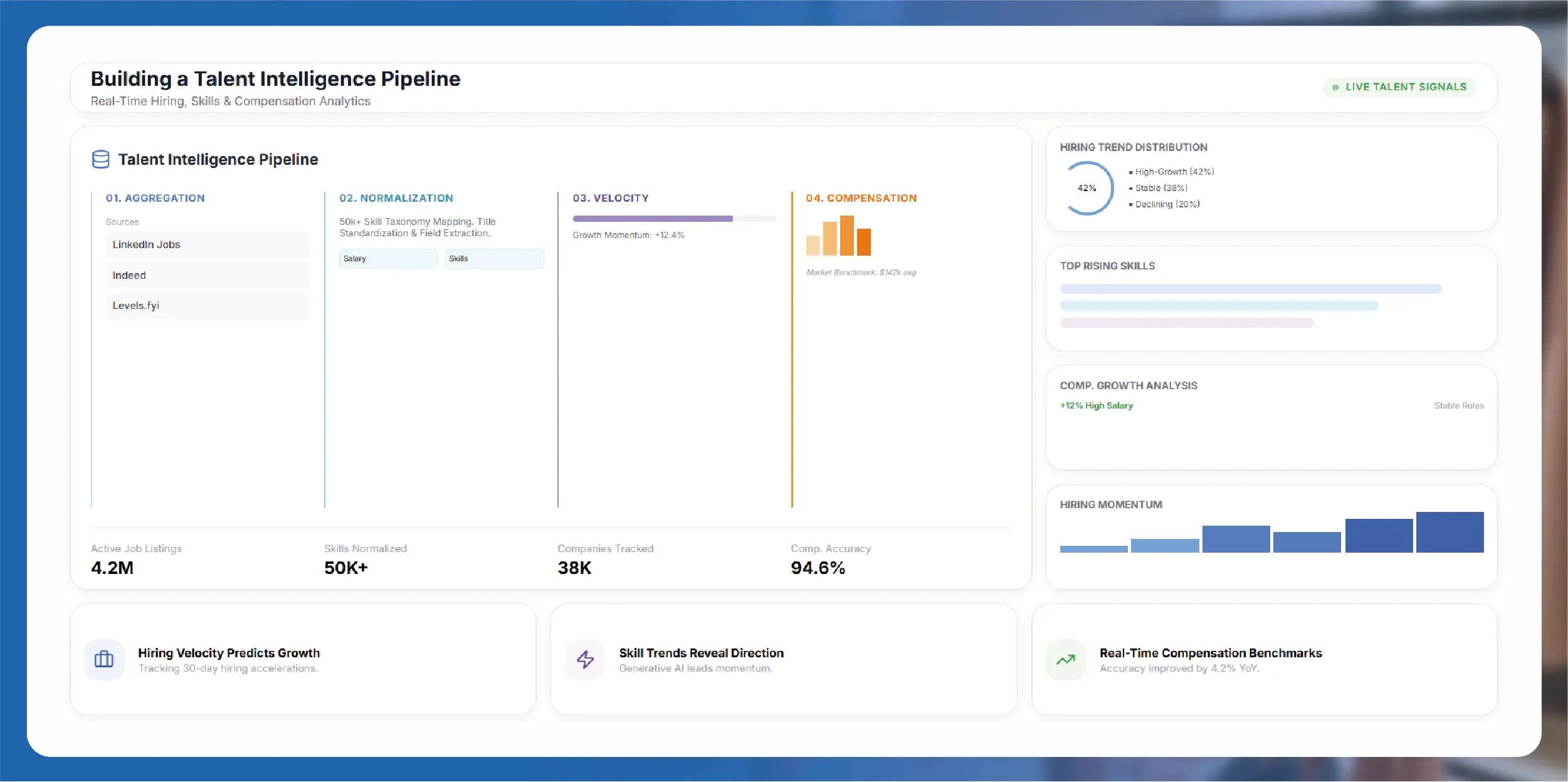Click the 50k+ Skill Taxonomy Mapping description
The width and height of the screenshot is (1568, 782).
click(418, 227)
